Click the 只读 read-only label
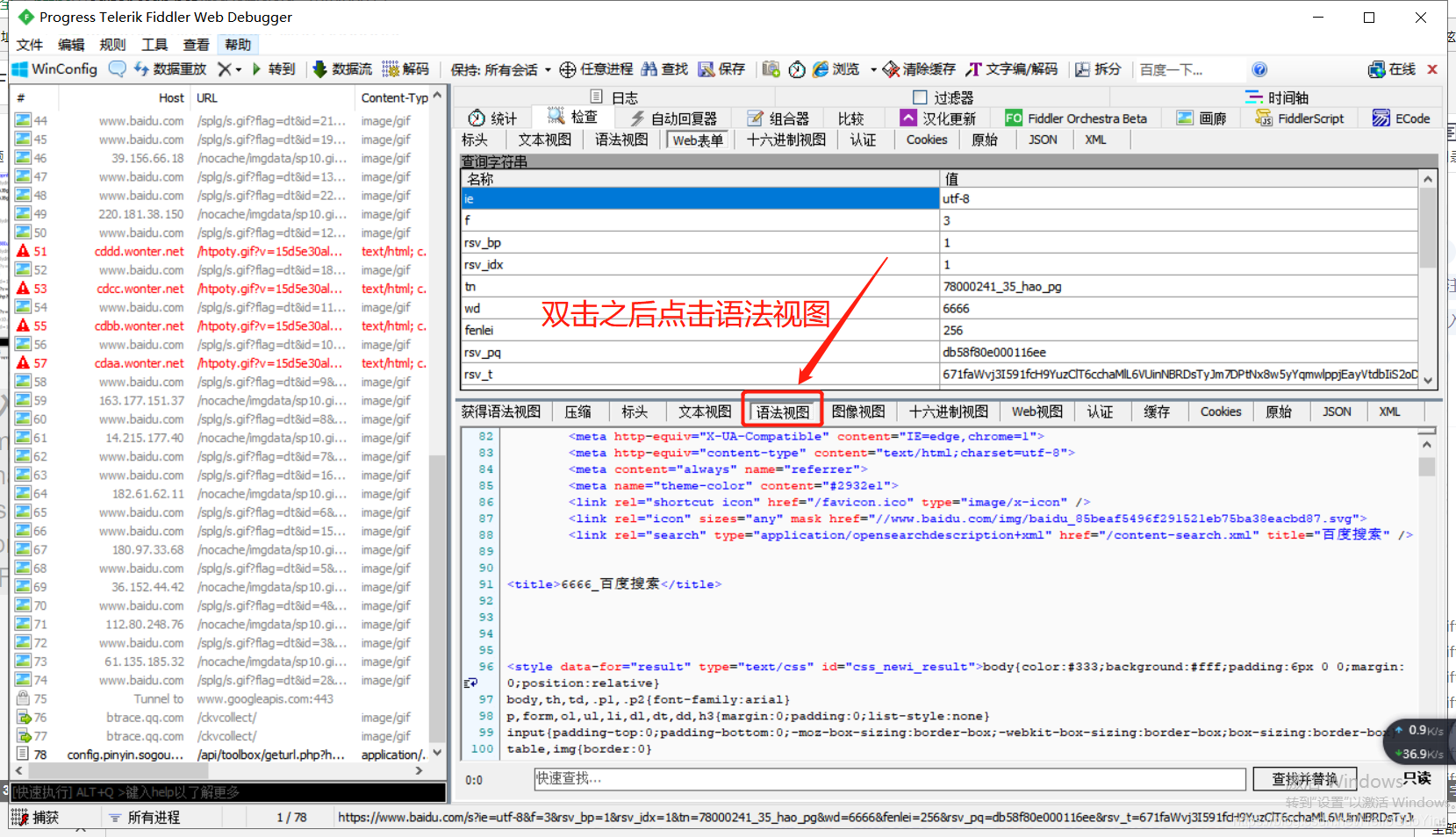 click(x=1417, y=778)
